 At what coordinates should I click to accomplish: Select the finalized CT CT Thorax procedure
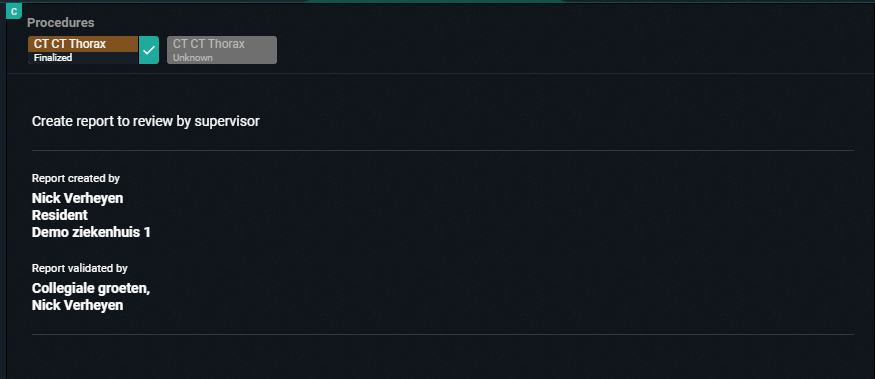pyautogui.click(x=83, y=50)
